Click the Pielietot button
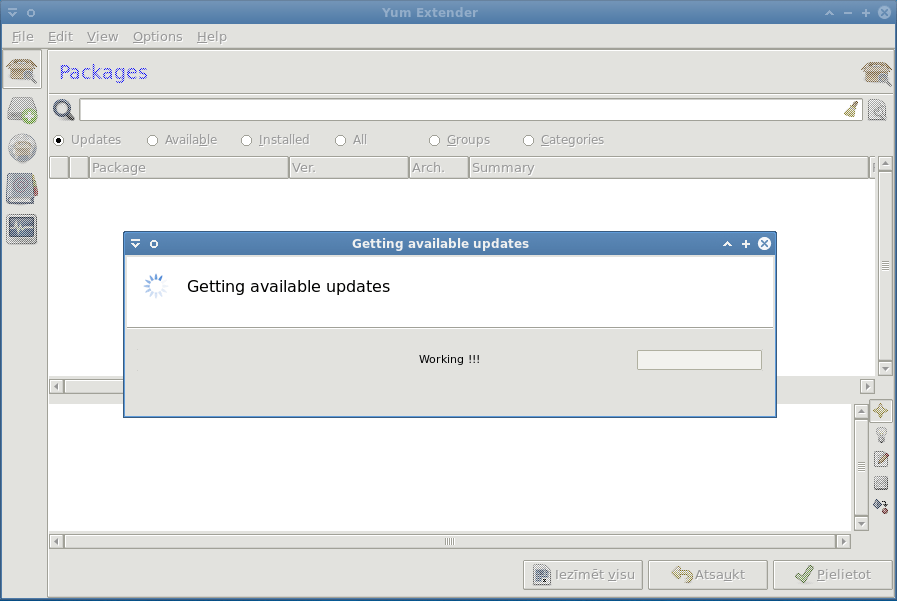Screen dimensions: 897x601 833,575
